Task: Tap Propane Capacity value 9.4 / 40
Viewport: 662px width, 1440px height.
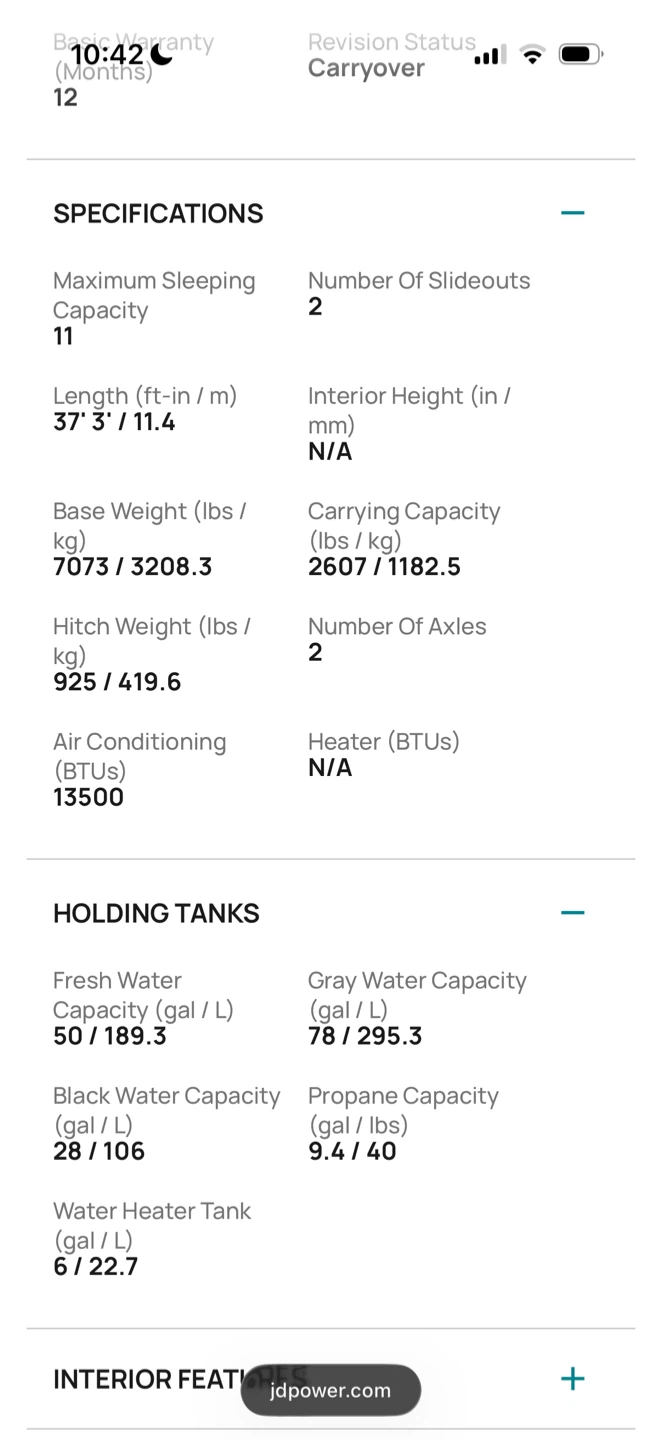Action: (352, 1151)
